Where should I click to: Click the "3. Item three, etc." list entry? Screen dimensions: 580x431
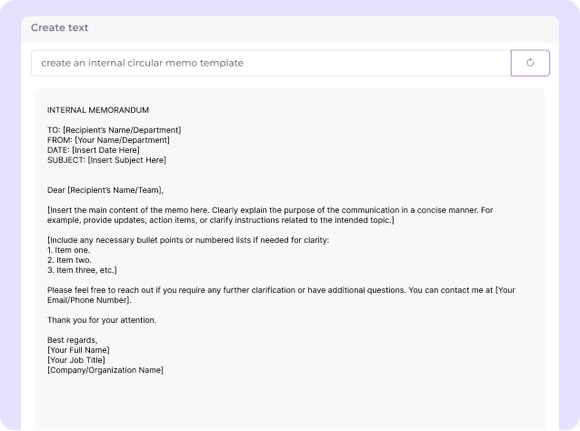(82, 270)
